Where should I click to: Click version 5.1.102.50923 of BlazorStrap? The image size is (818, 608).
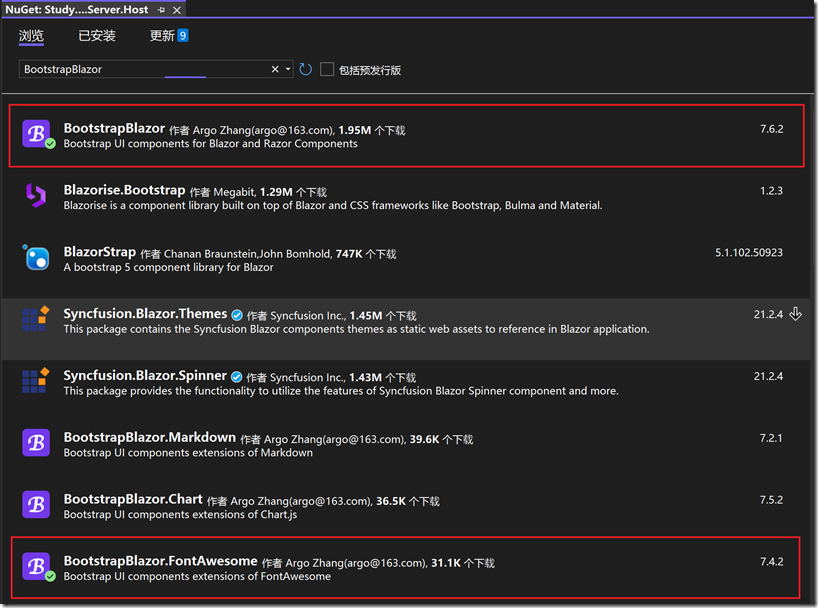pos(749,253)
